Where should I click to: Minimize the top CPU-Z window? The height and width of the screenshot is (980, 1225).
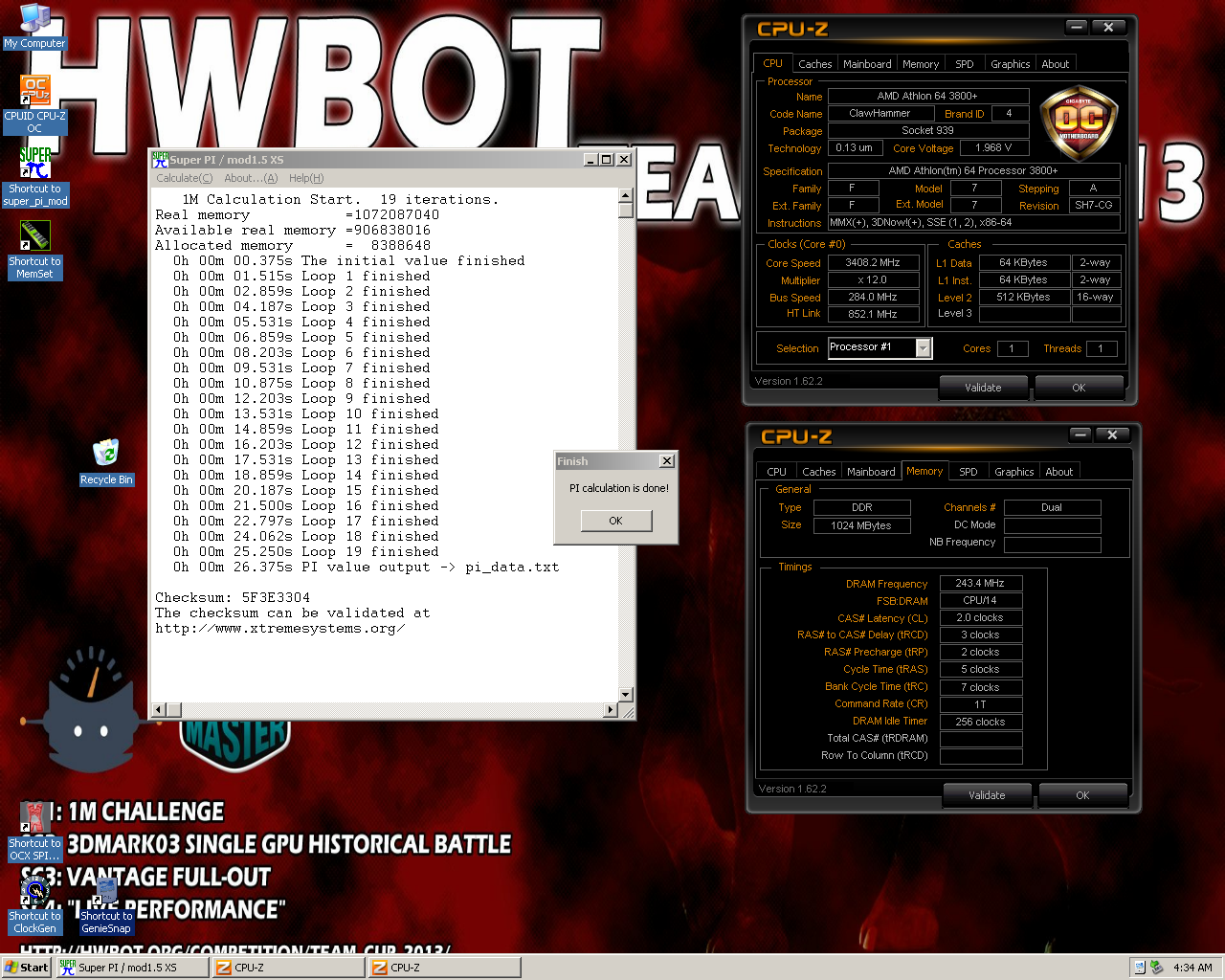(x=1077, y=28)
